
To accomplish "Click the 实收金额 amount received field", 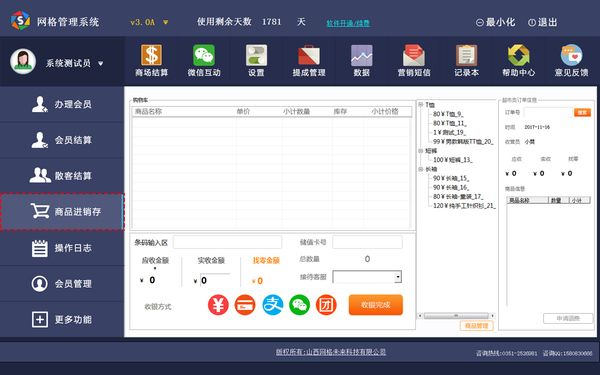I will point(215,280).
